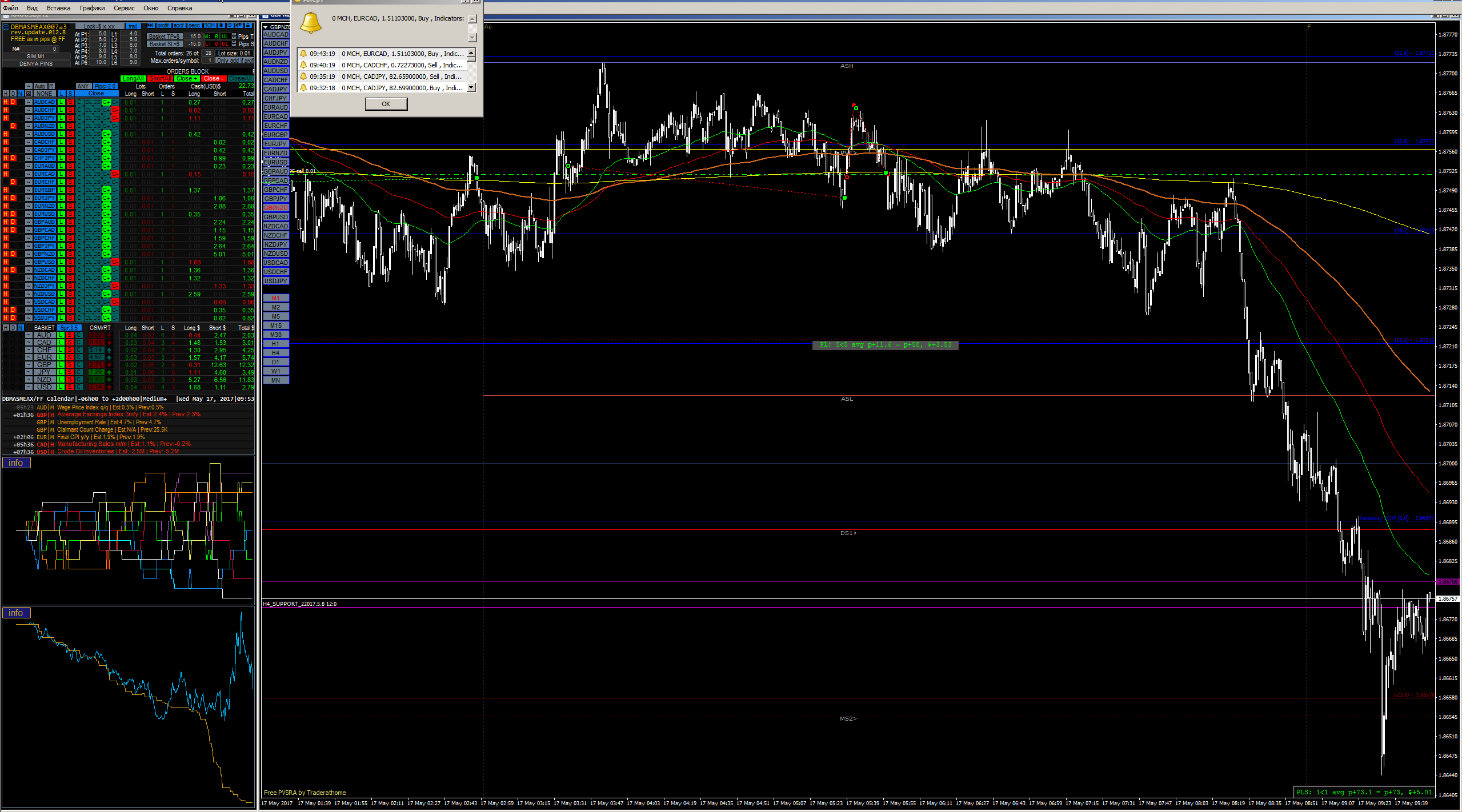Click the bell icon for the 09:35:19 alert
Image resolution: width=1462 pixels, height=812 pixels.
[303, 77]
